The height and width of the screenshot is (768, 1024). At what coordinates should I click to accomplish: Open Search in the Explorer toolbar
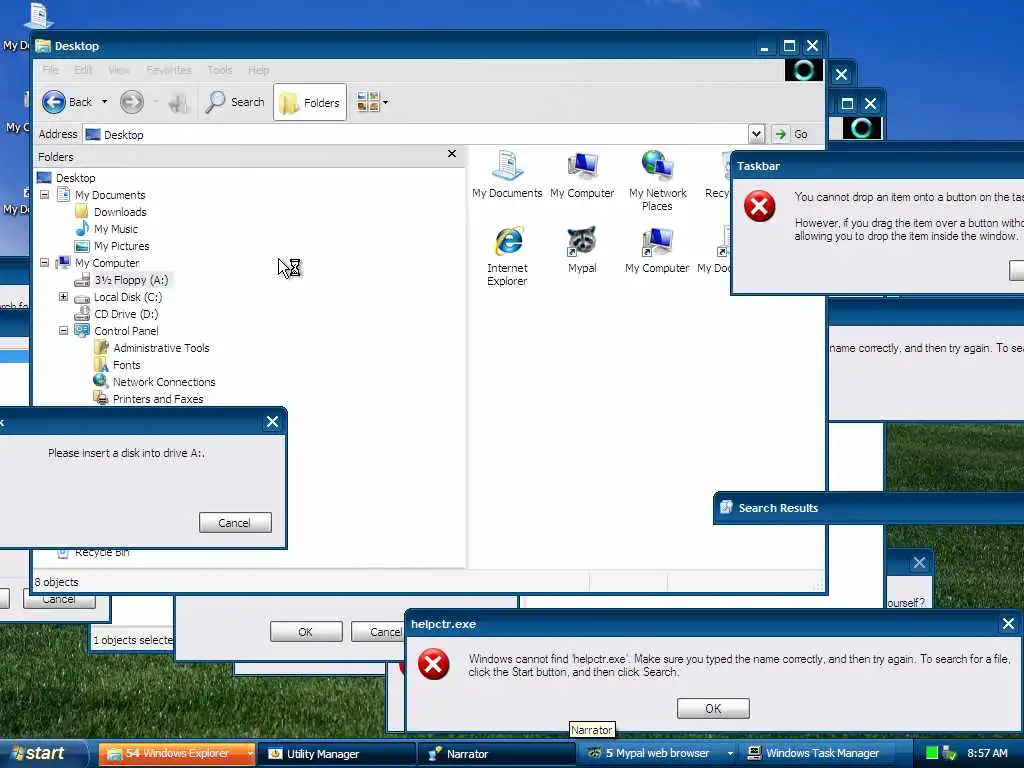coord(235,102)
